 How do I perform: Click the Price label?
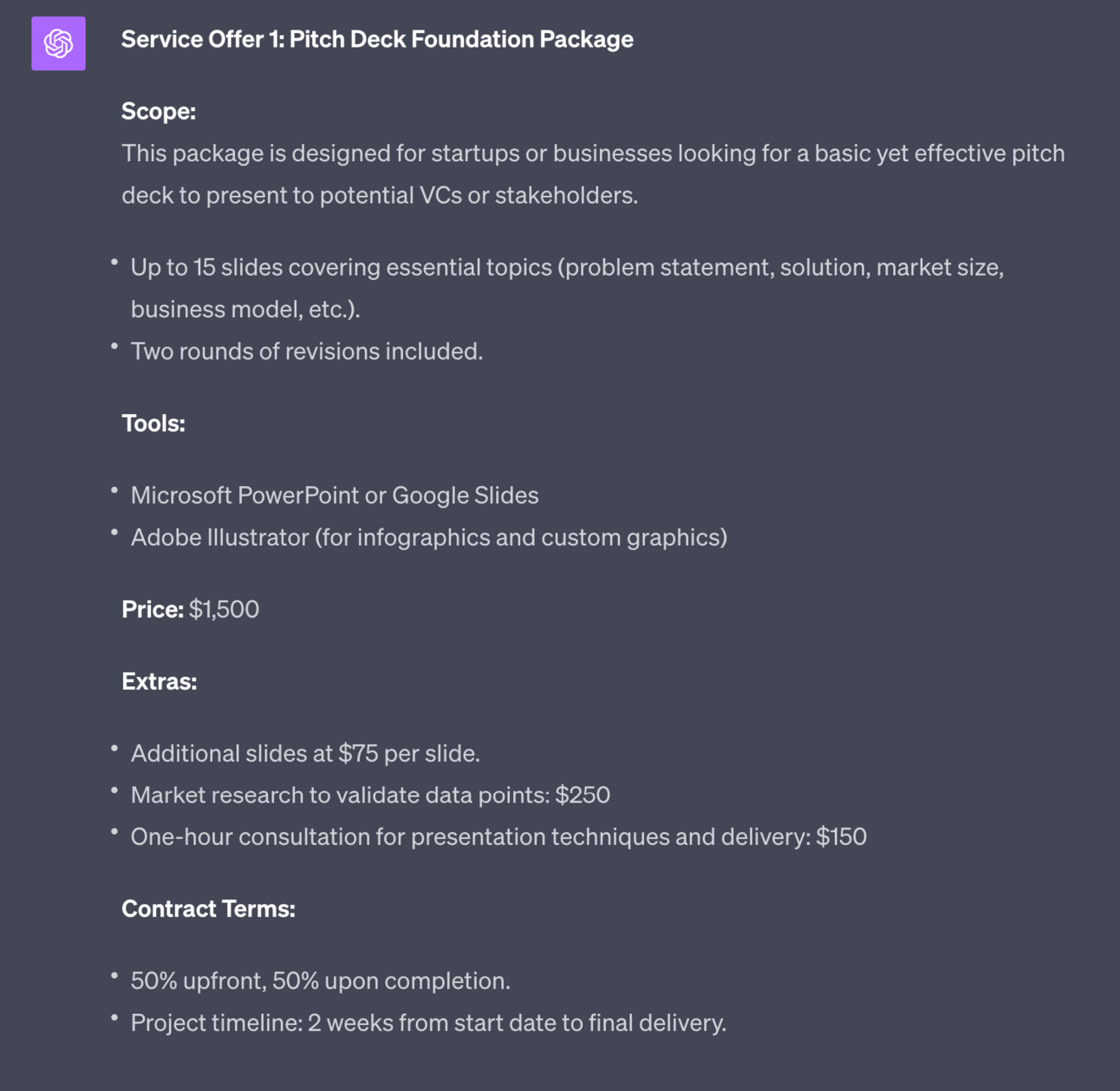pos(153,609)
